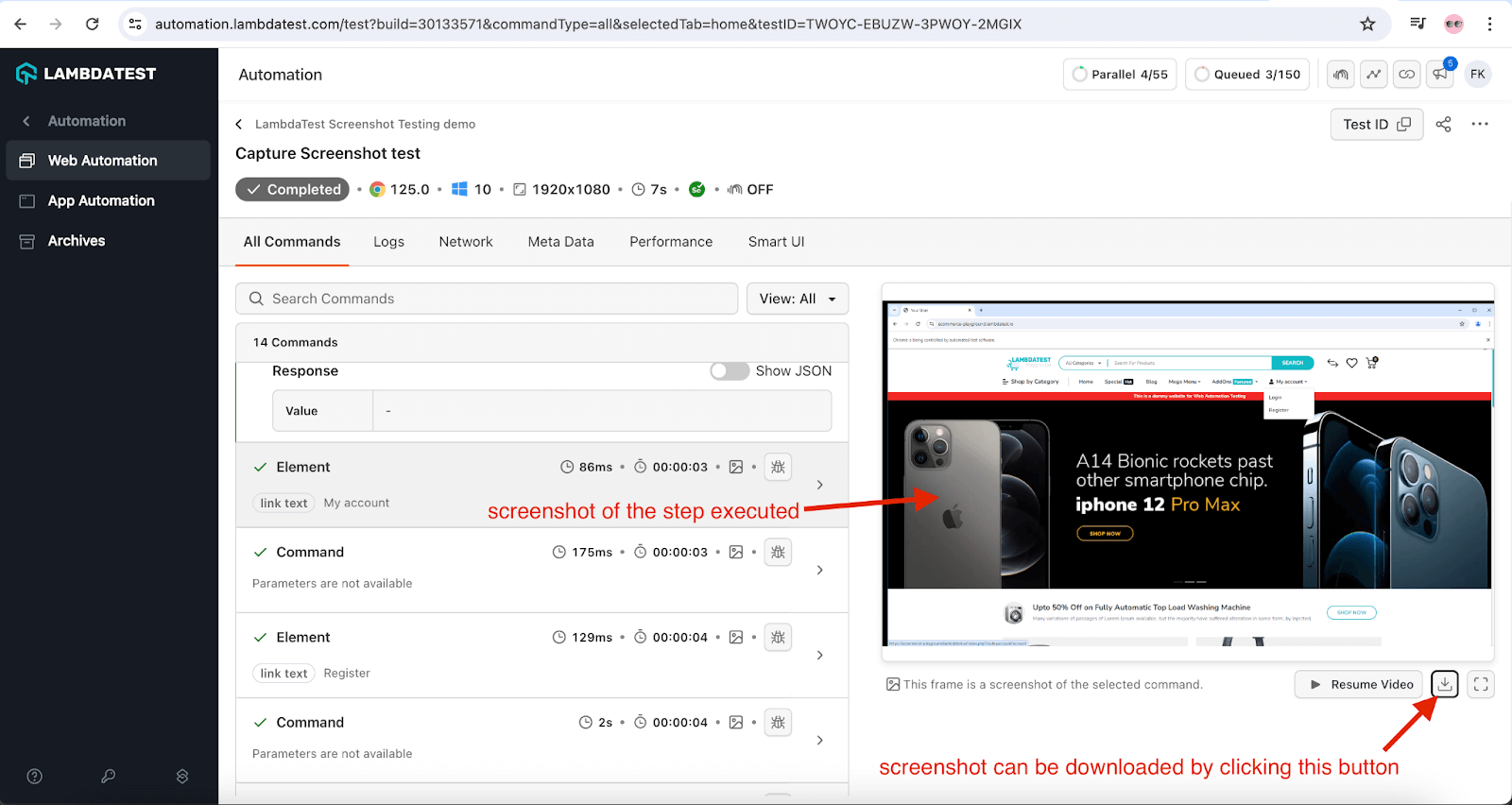Switch to the Meta Data tab
Image resolution: width=1512 pixels, height=805 pixels.
[x=561, y=242]
